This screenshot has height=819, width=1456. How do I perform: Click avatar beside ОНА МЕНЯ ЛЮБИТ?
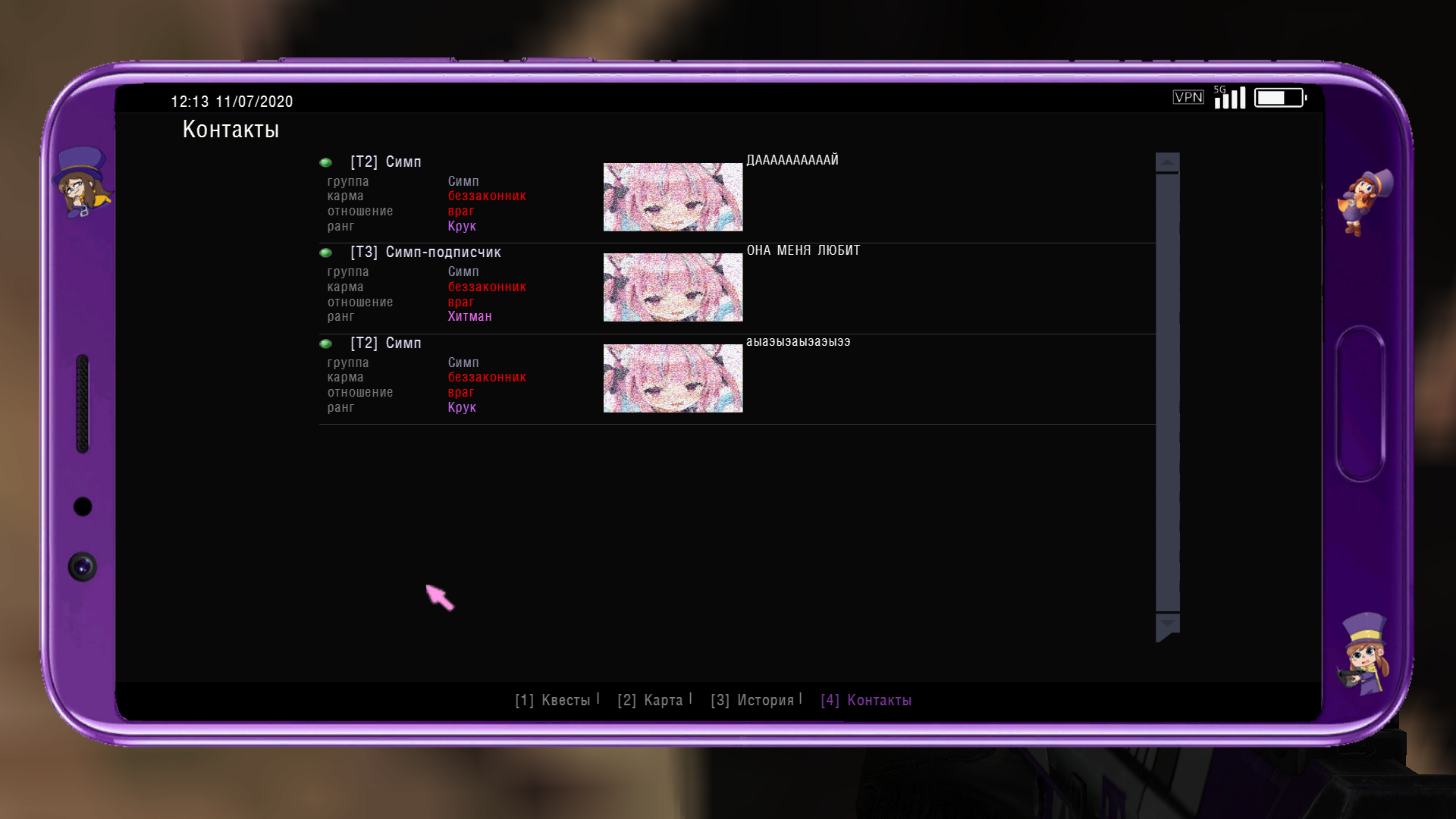[x=673, y=287]
